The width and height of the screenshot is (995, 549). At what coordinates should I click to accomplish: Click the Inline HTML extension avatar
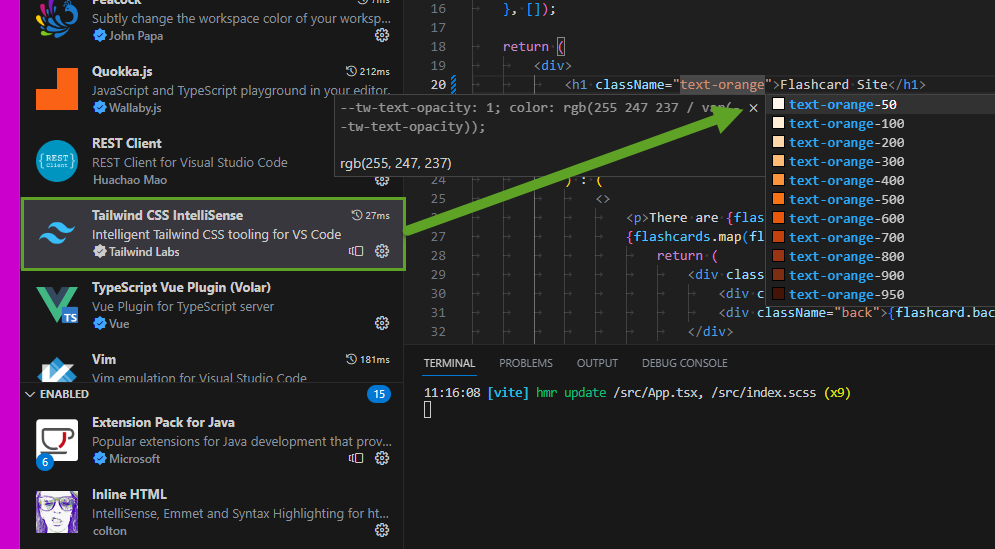click(x=57, y=512)
